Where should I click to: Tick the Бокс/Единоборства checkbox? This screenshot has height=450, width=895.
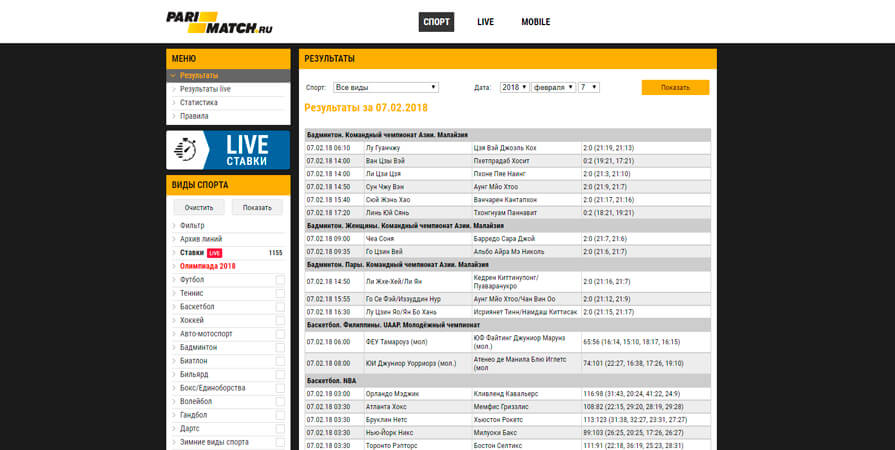280,388
